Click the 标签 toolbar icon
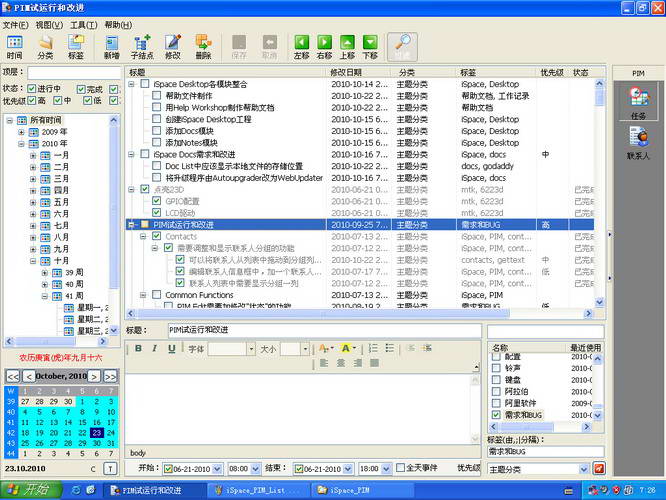Screen dimensions: 666x500 coord(76,47)
